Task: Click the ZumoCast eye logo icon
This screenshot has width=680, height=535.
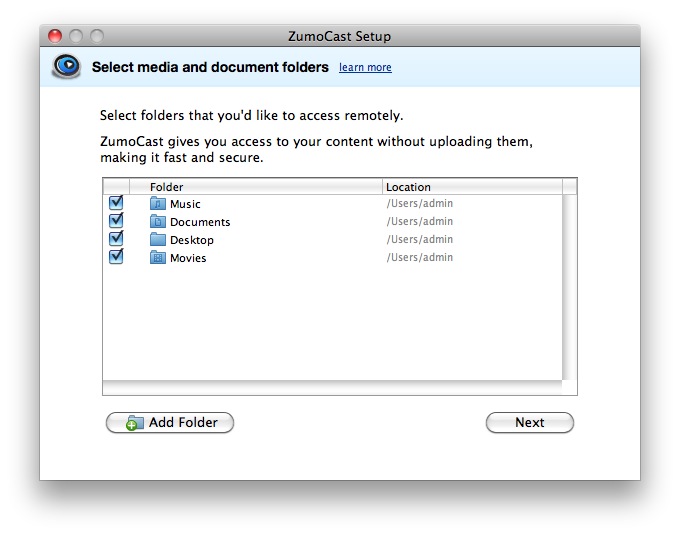Action: [x=66, y=66]
